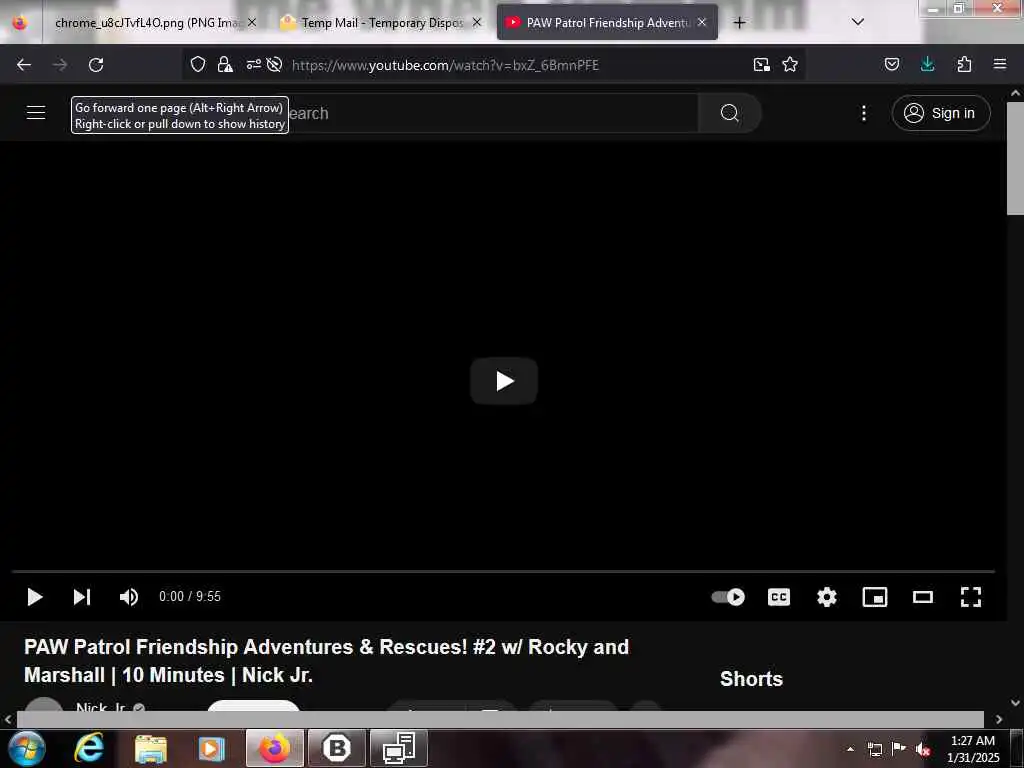This screenshot has width=1024, height=768.
Task: Go back one page in Firefox
Action: pos(24,65)
